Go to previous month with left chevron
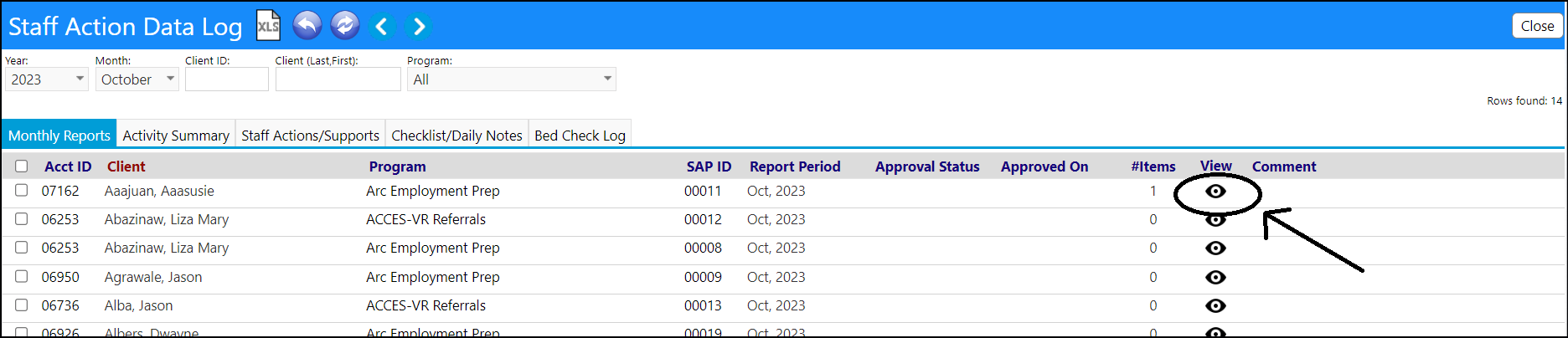Viewport: 1568px width, 338px height. pos(382,27)
